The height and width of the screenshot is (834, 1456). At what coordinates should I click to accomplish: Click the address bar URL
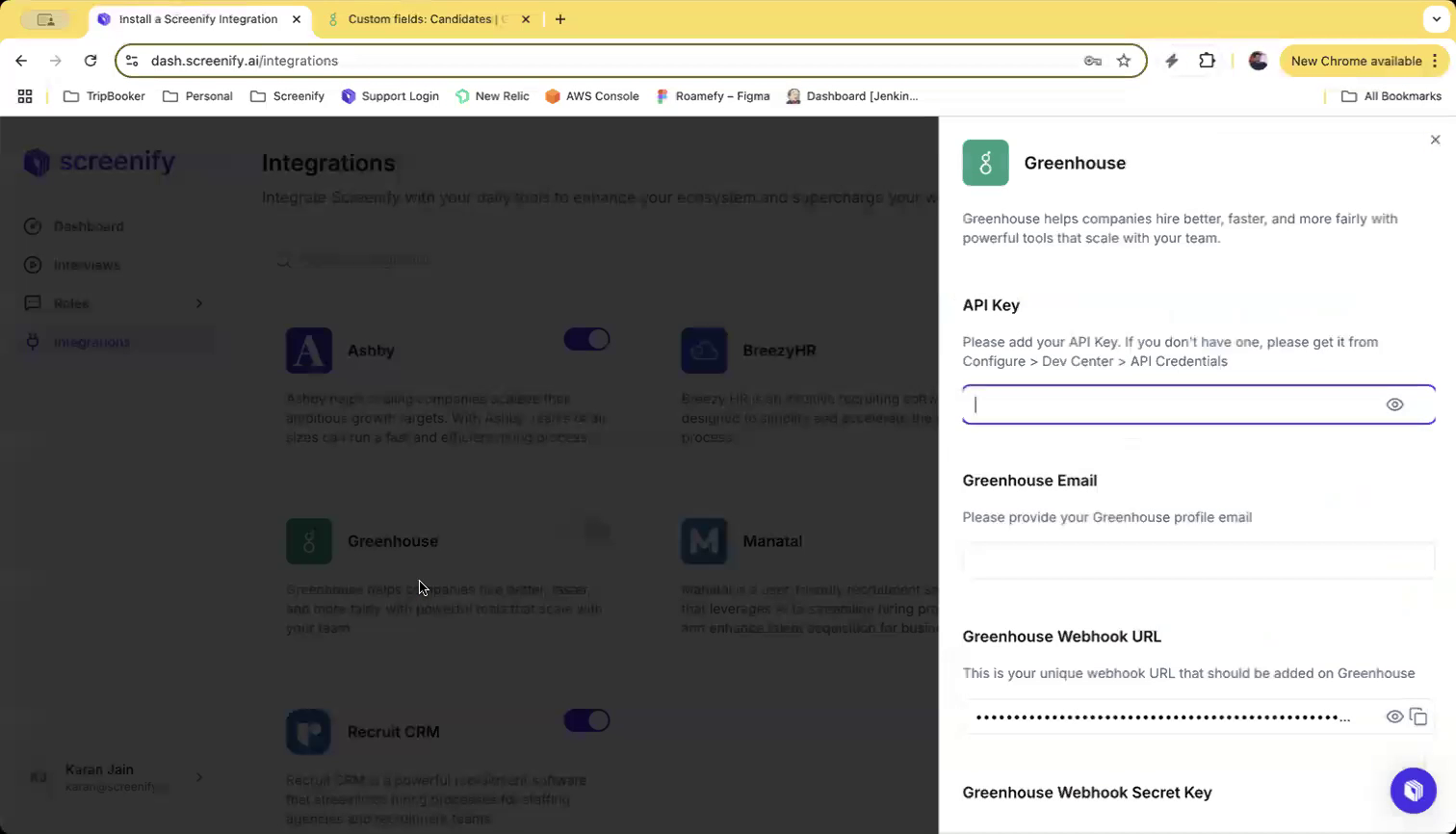[245, 61]
